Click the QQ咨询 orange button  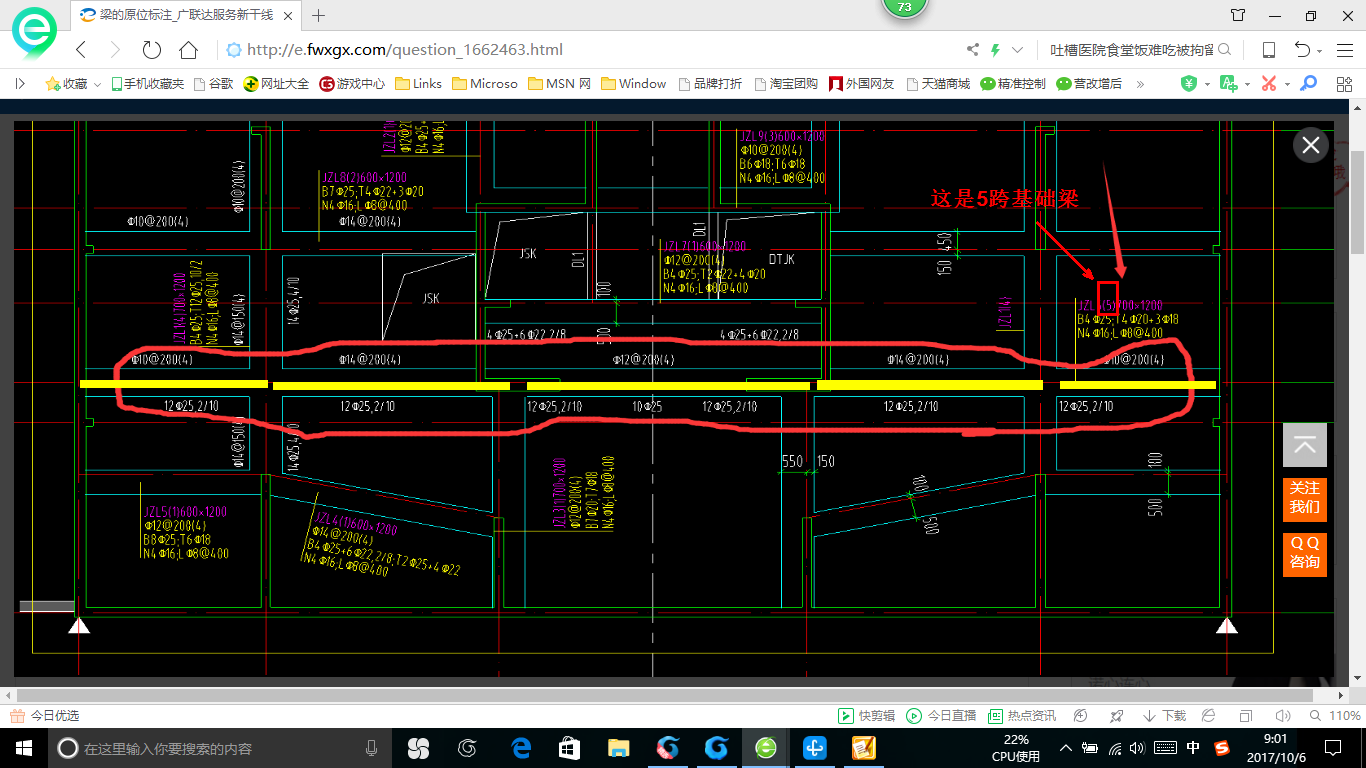pyautogui.click(x=1305, y=553)
